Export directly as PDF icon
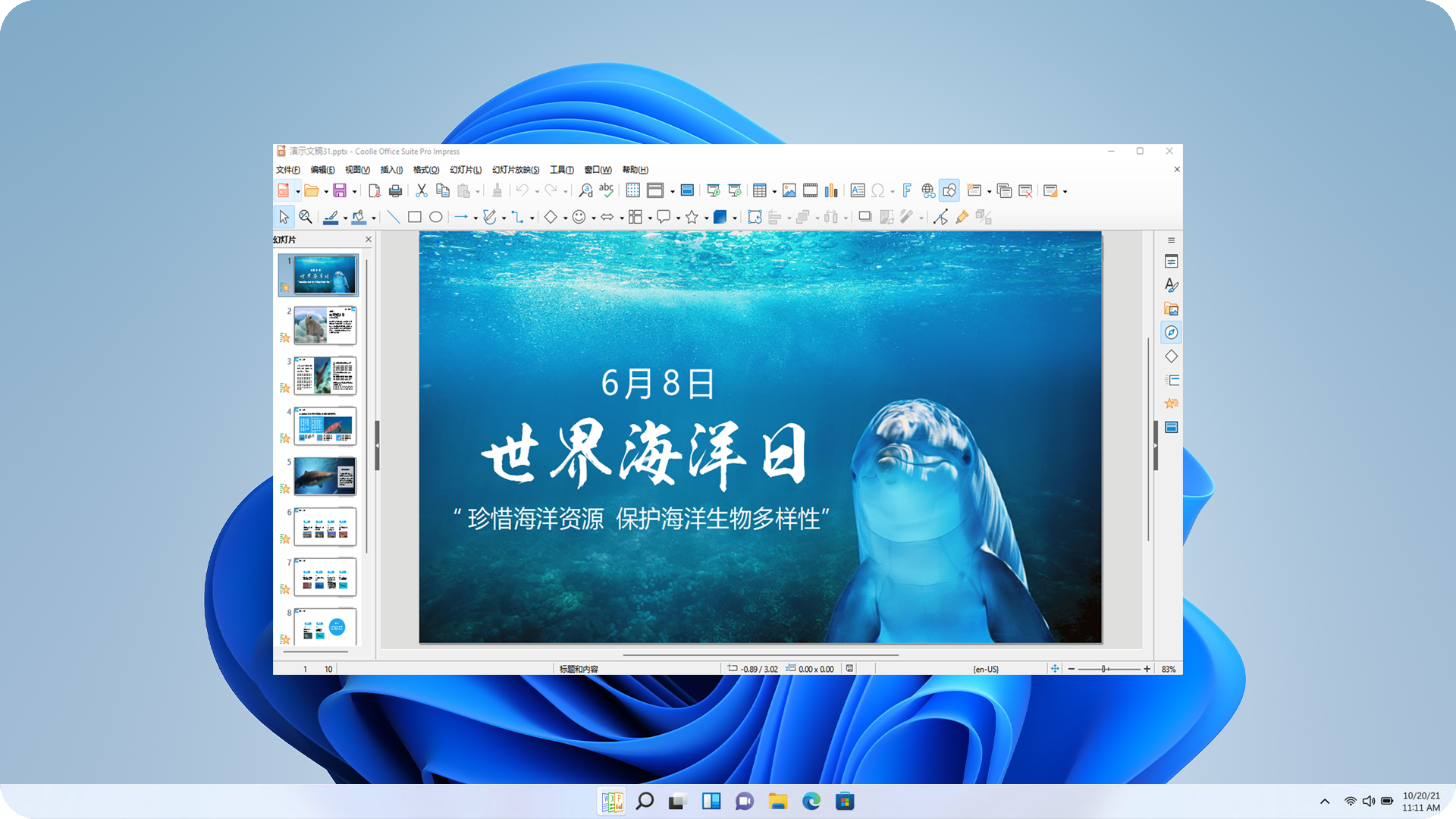The height and width of the screenshot is (819, 1456). [x=374, y=190]
